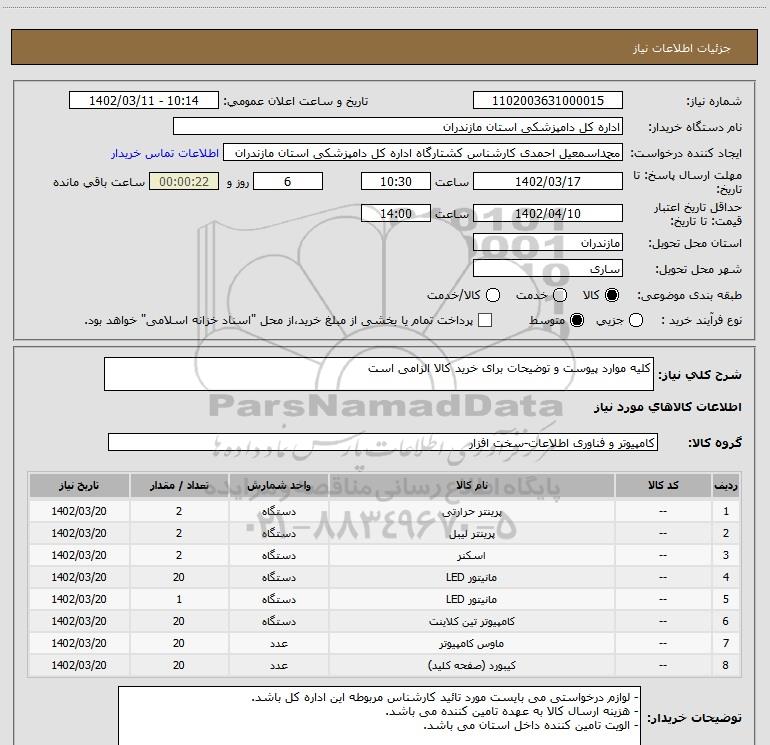Click the buyer name field اداره کل دامپزشکی
Image resolution: width=770 pixels, height=745 pixels.
[x=398, y=127]
